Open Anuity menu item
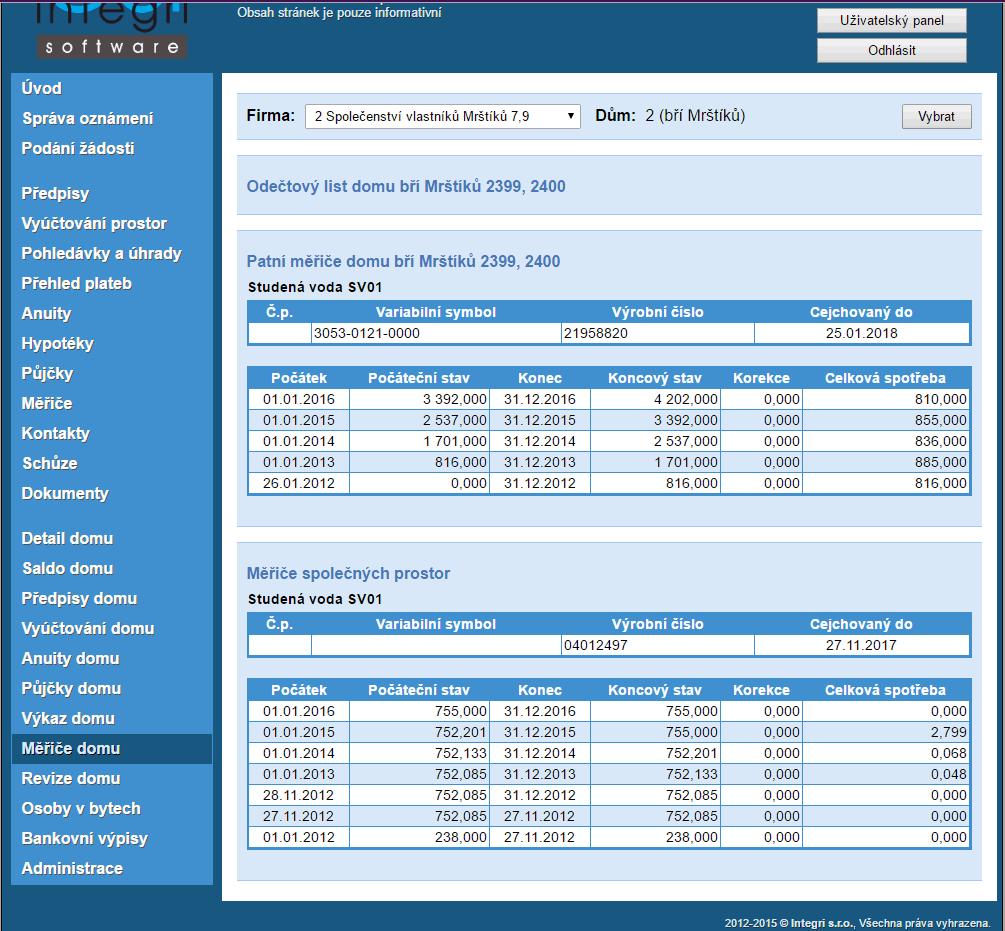1005x931 pixels. (46, 314)
